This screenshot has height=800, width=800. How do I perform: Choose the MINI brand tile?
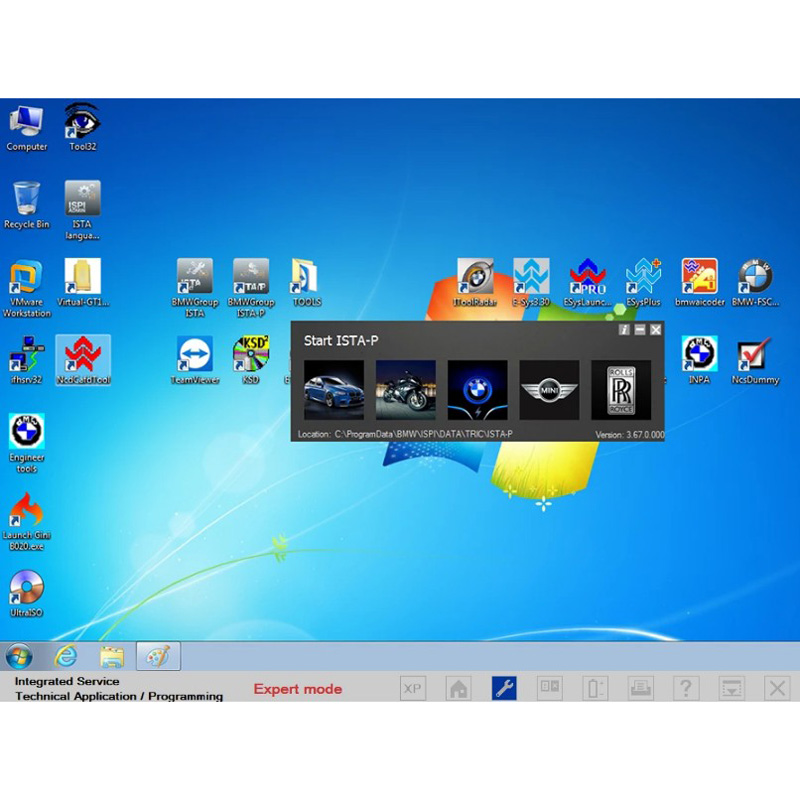point(549,390)
